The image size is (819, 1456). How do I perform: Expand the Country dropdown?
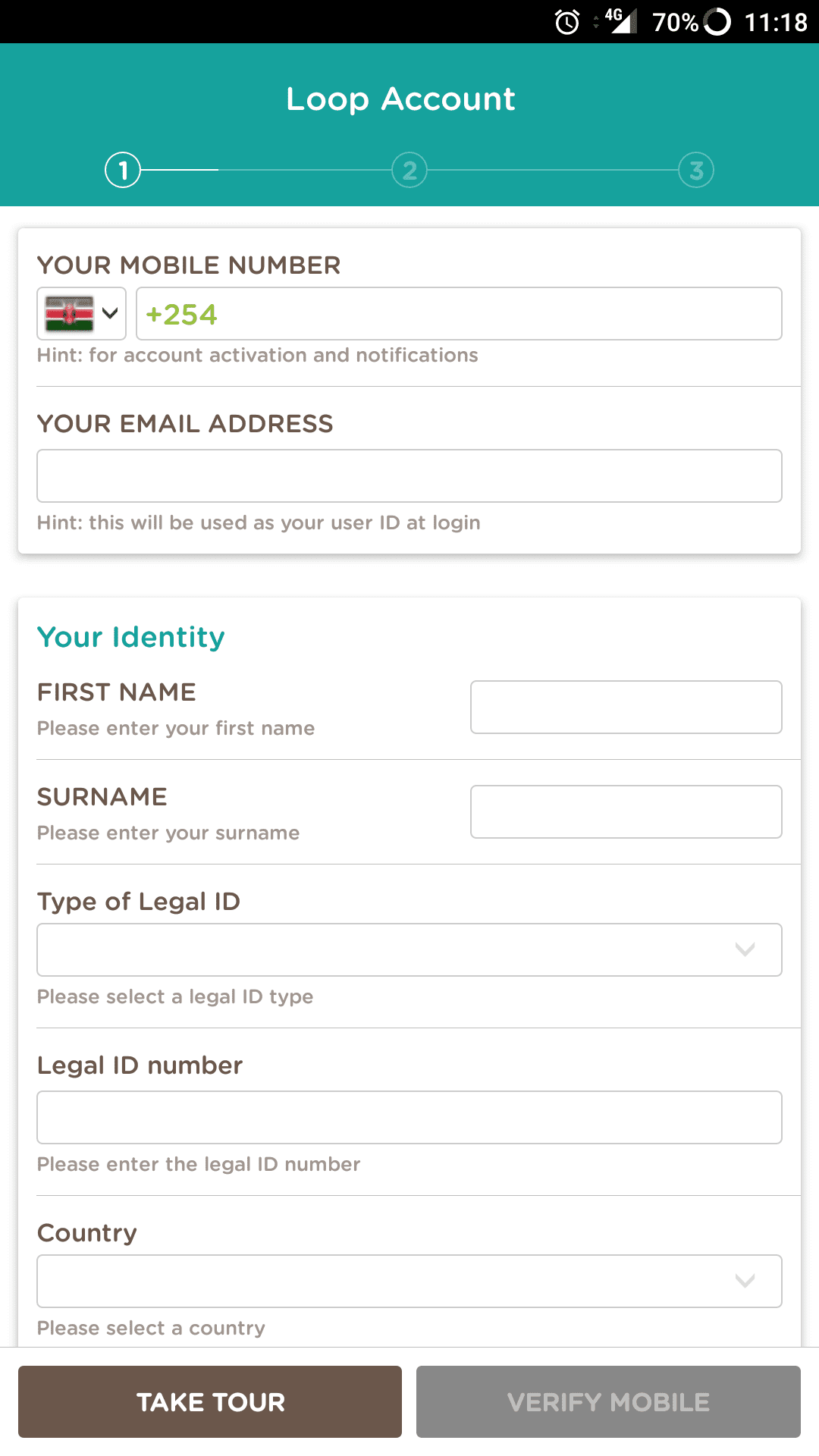pos(409,1281)
